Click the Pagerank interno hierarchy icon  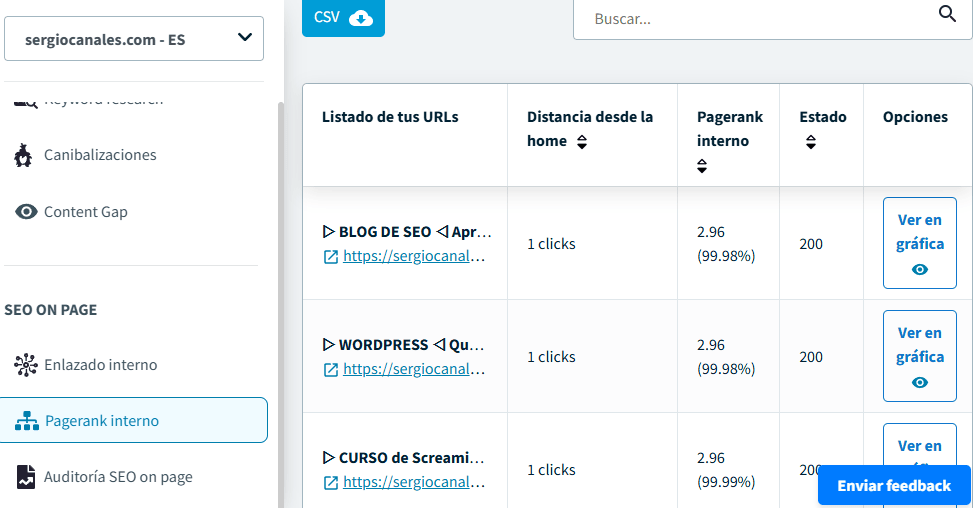(x=27, y=421)
